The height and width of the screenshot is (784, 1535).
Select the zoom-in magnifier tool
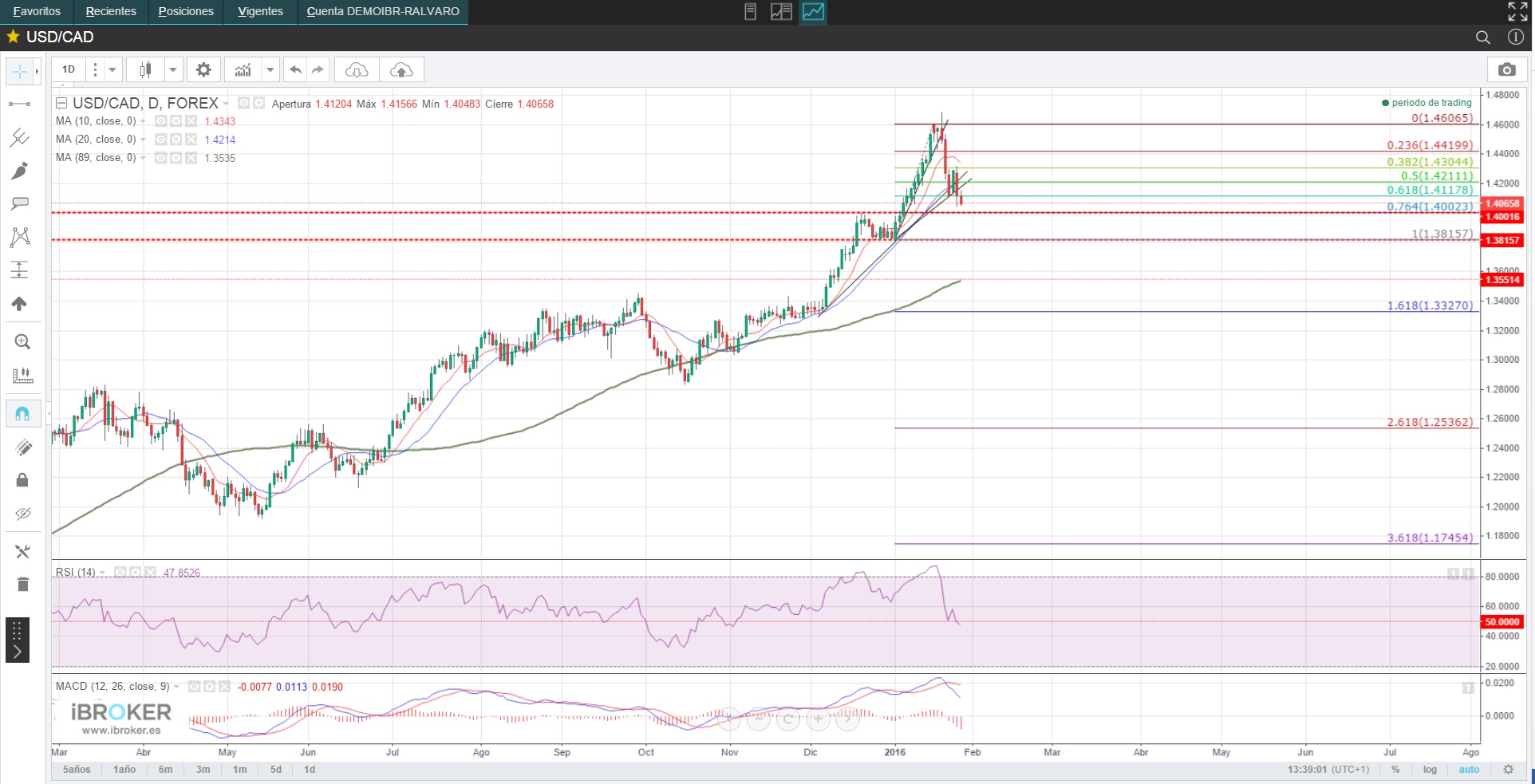click(22, 342)
